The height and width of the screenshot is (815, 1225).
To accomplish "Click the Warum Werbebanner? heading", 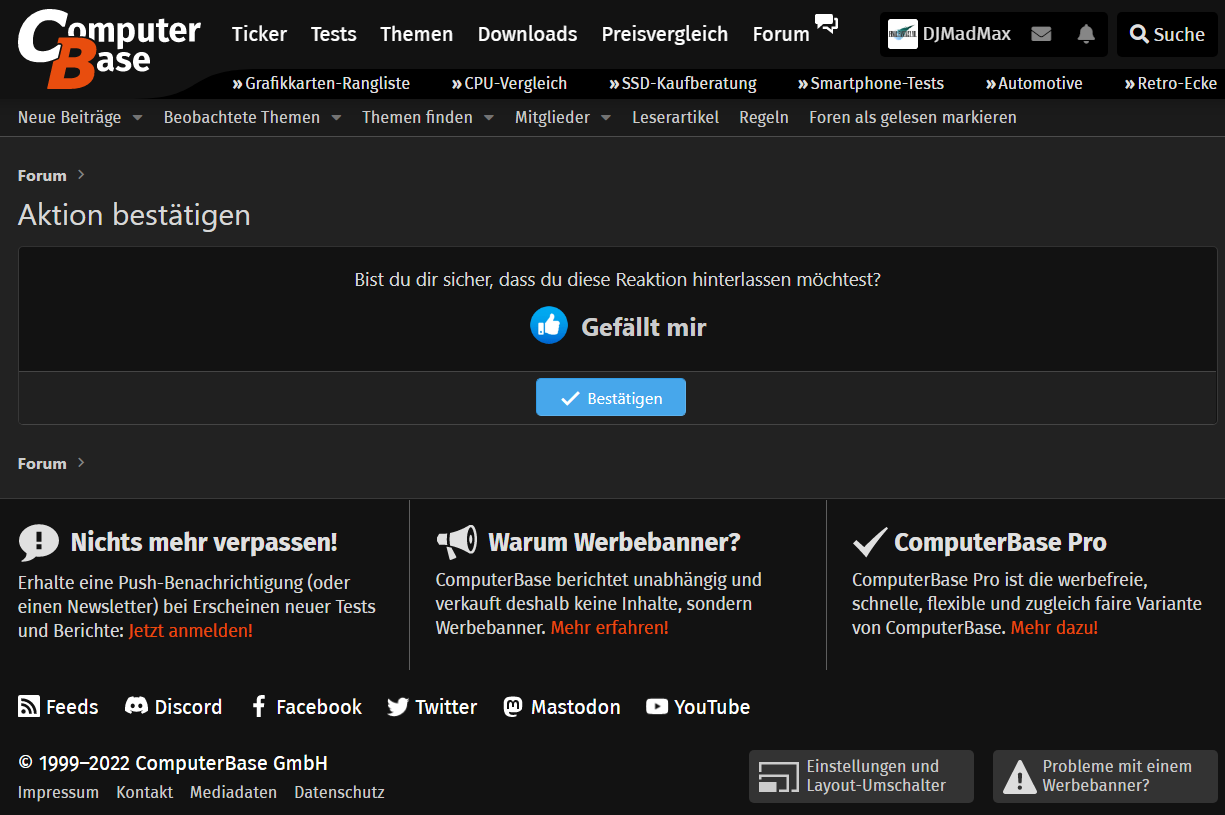I will click(x=614, y=543).
